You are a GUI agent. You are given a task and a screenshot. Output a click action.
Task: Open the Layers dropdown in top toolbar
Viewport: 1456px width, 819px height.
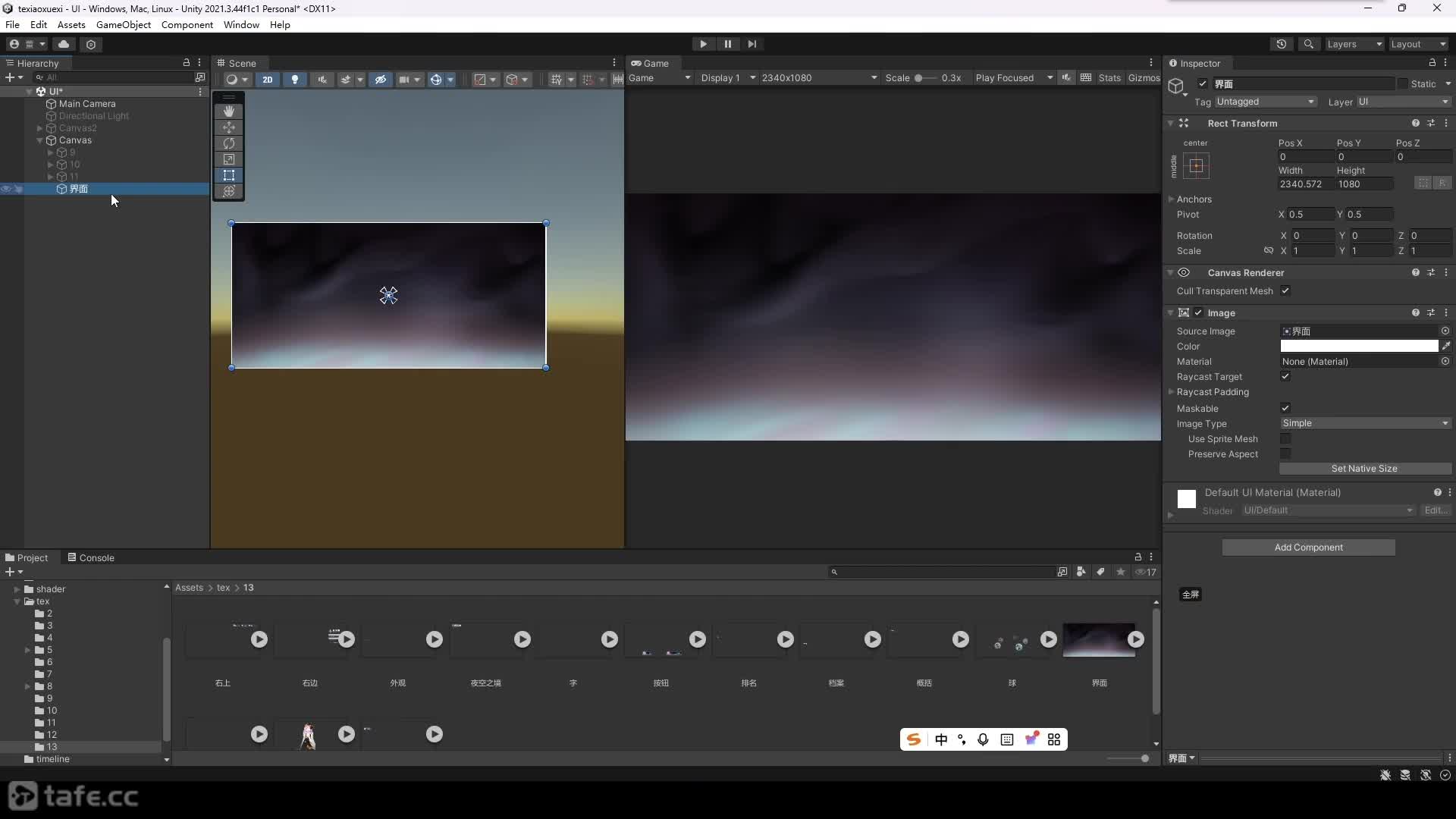1354,44
